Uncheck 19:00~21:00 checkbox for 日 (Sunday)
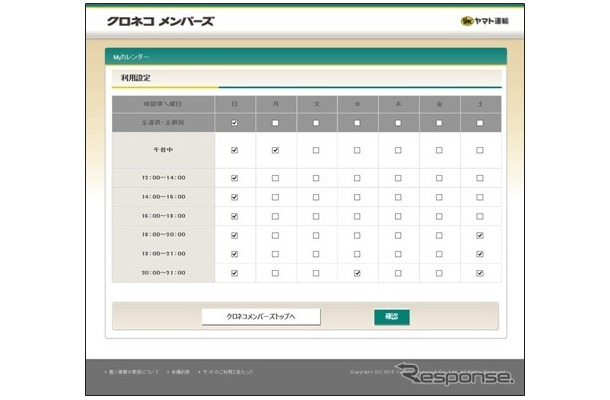 click(234, 254)
